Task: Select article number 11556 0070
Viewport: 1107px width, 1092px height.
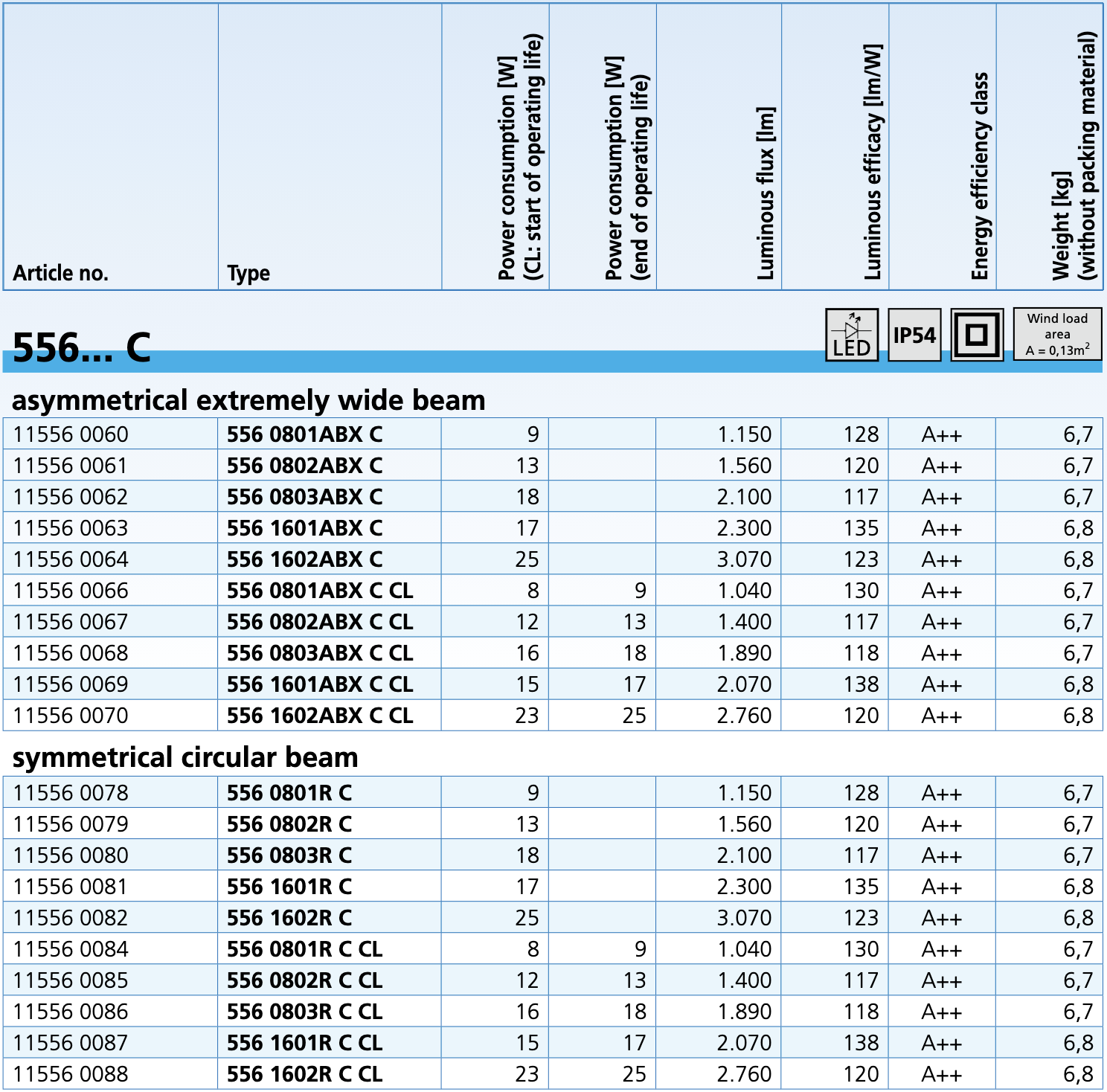Action: point(71,716)
